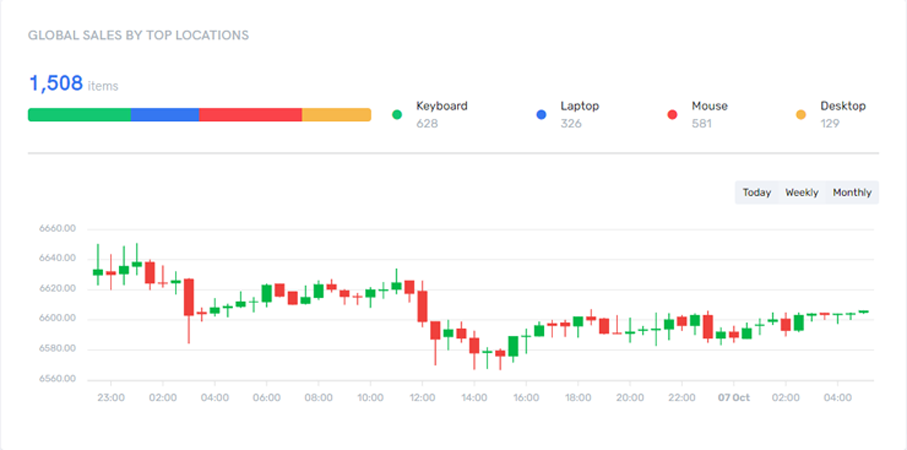Image resolution: width=907 pixels, height=450 pixels.
Task: Click the 08:00 x-axis label
Action: (318, 398)
